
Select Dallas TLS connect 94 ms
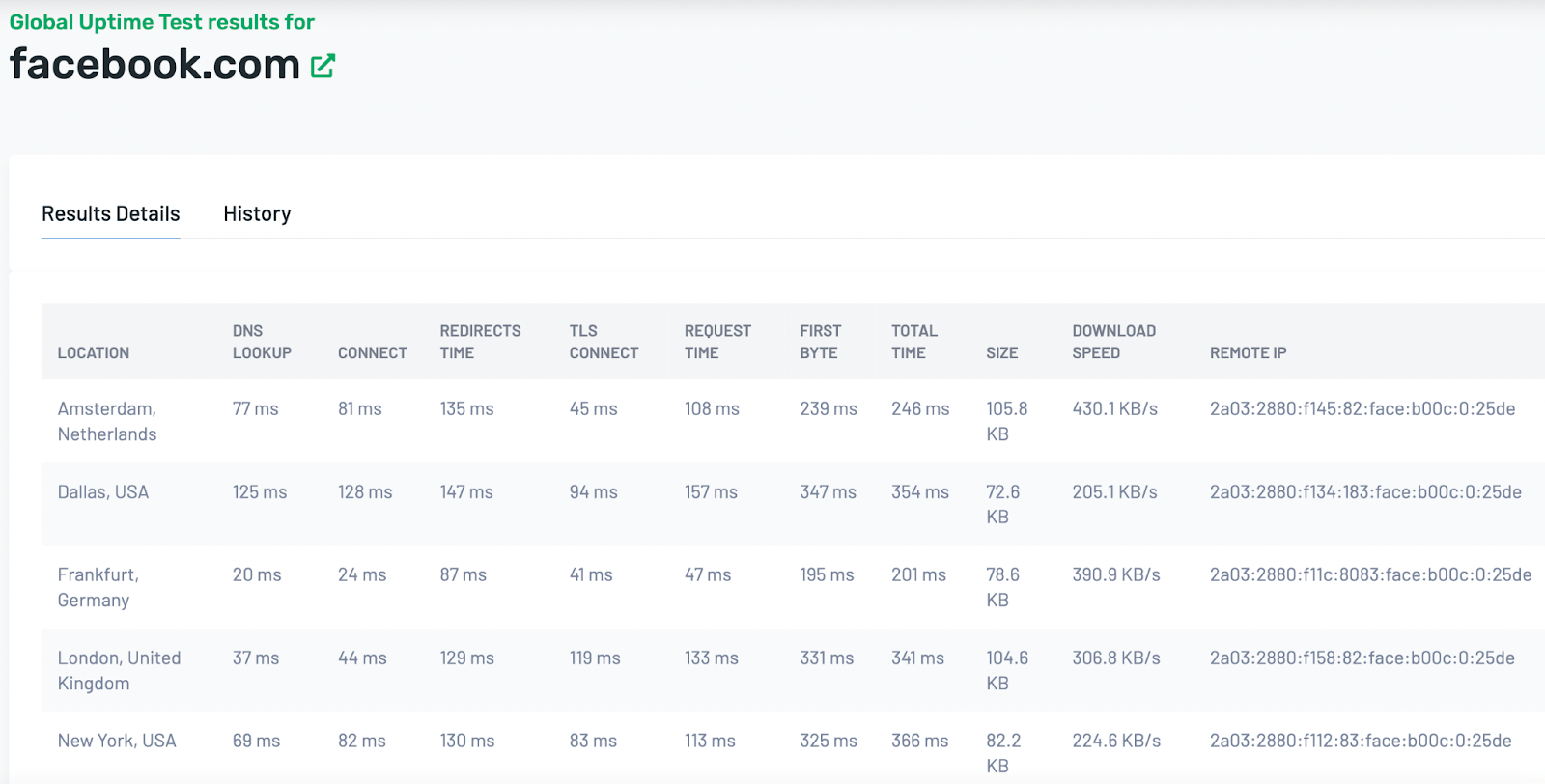click(x=594, y=492)
